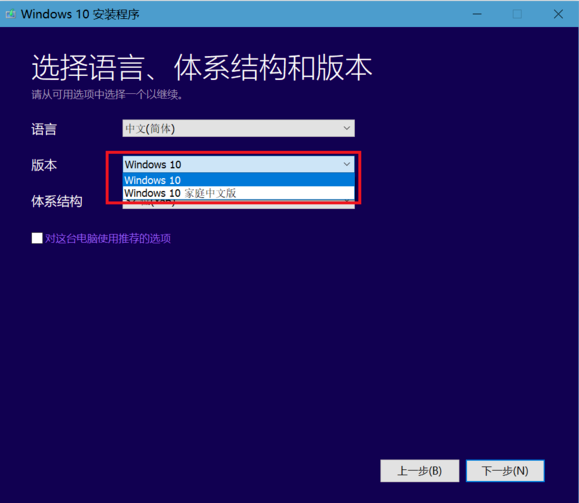Go back with 上一步(B) button
Screen dimensions: 579x503
(420, 471)
